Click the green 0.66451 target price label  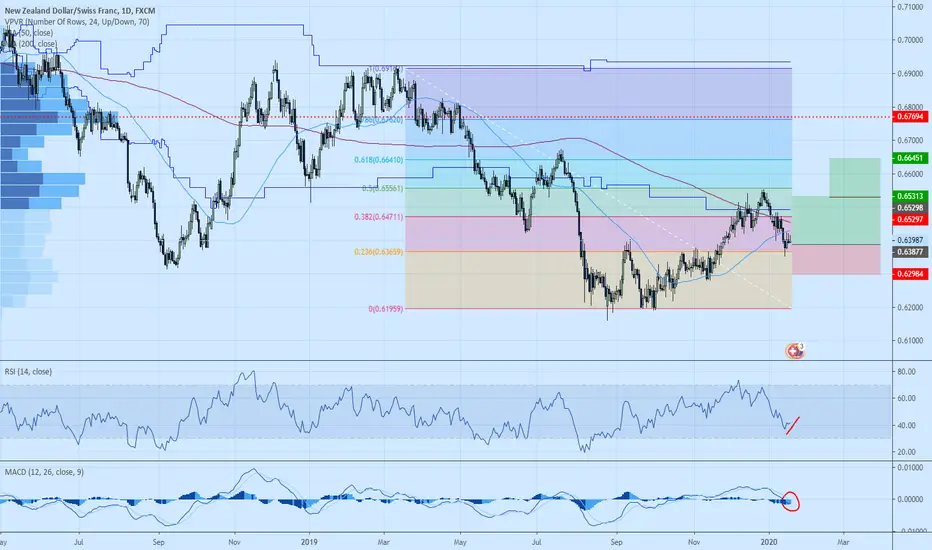(x=910, y=158)
